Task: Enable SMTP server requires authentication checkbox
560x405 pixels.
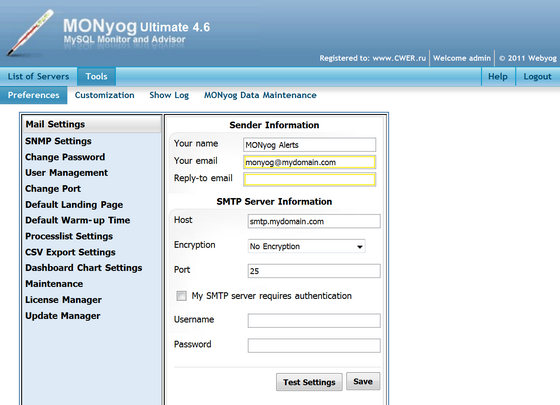Action: click(x=181, y=296)
